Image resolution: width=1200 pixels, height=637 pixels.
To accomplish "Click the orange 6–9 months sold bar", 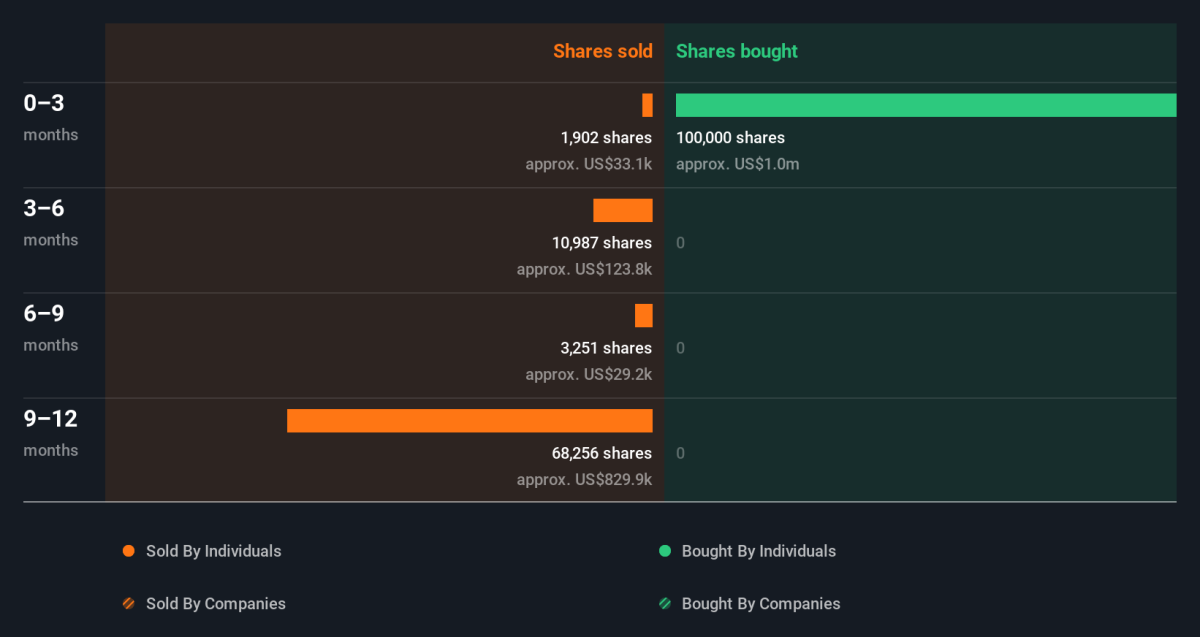I will (x=643, y=316).
